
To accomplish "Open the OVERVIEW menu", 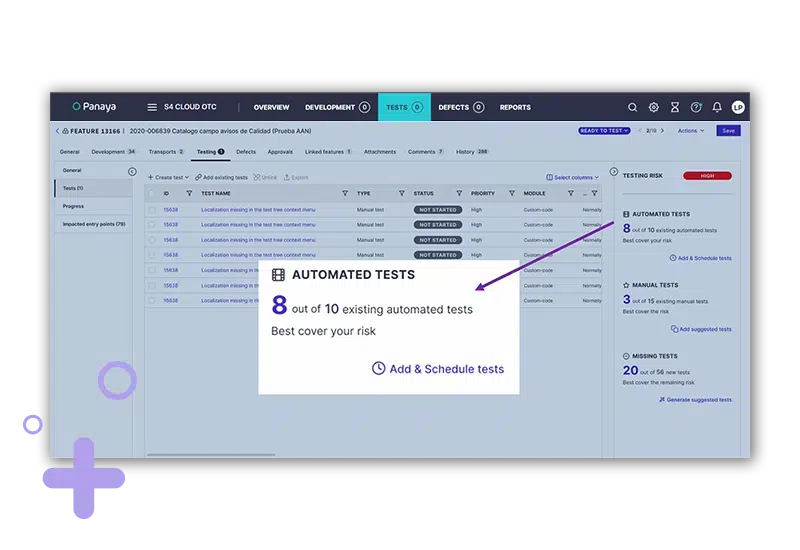I will 271,107.
